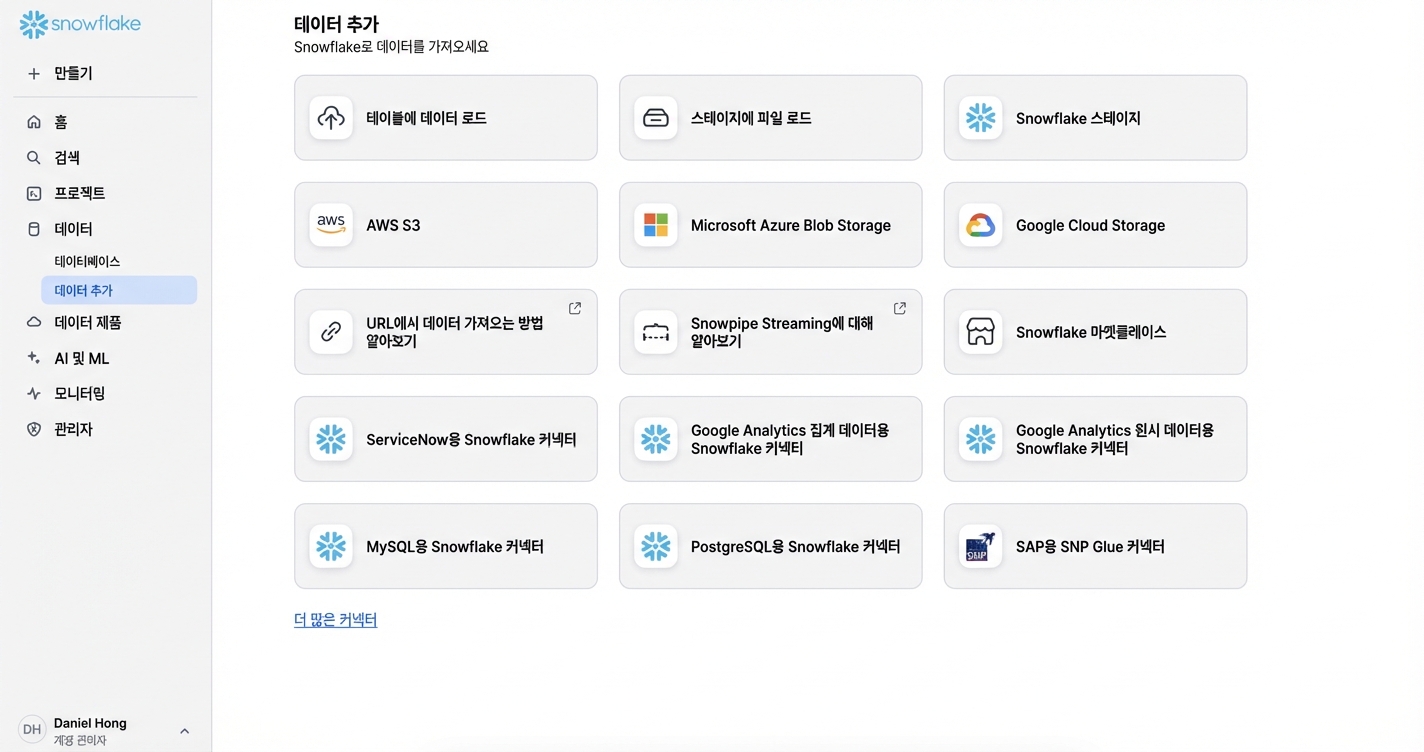Viewport: 1424px width, 752px height.
Task: Click the Google Cloud logo icon
Action: [981, 225]
